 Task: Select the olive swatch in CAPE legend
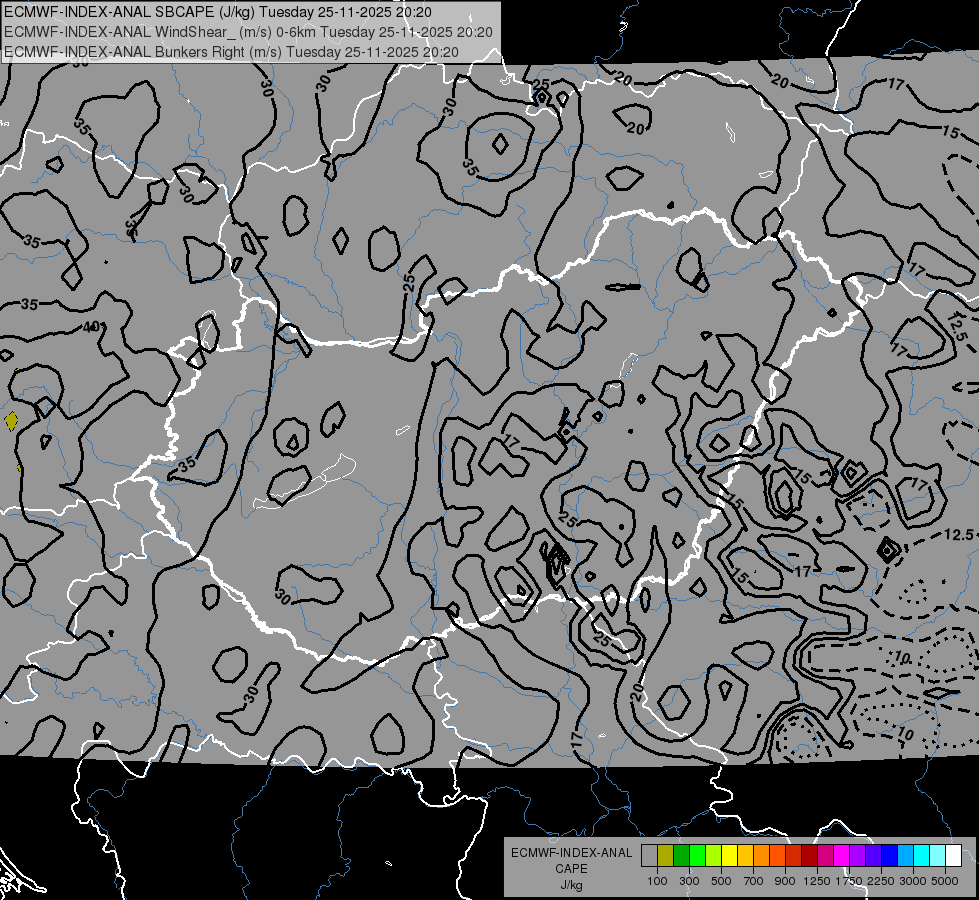click(666, 855)
